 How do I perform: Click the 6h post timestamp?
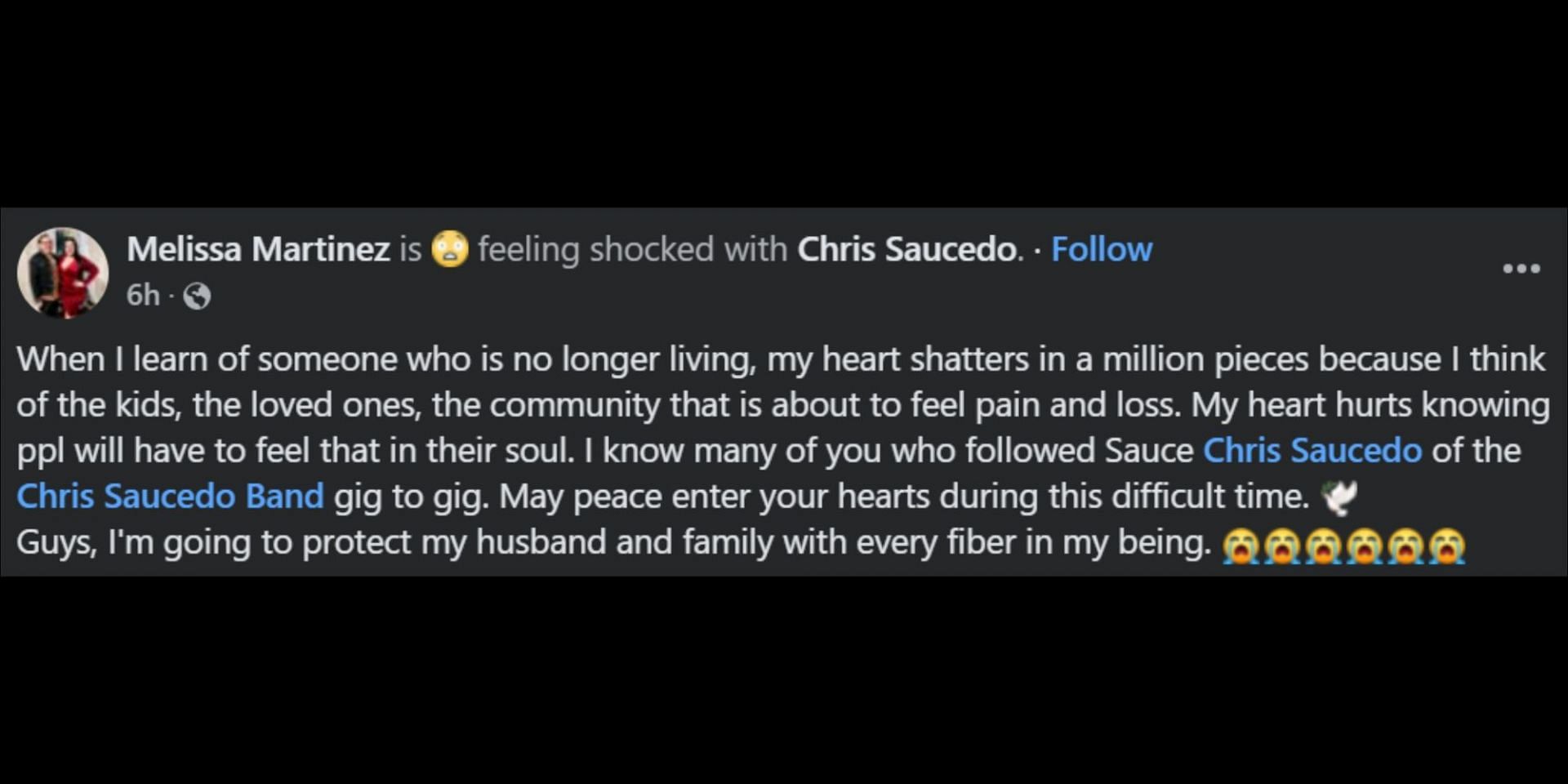[x=143, y=295]
